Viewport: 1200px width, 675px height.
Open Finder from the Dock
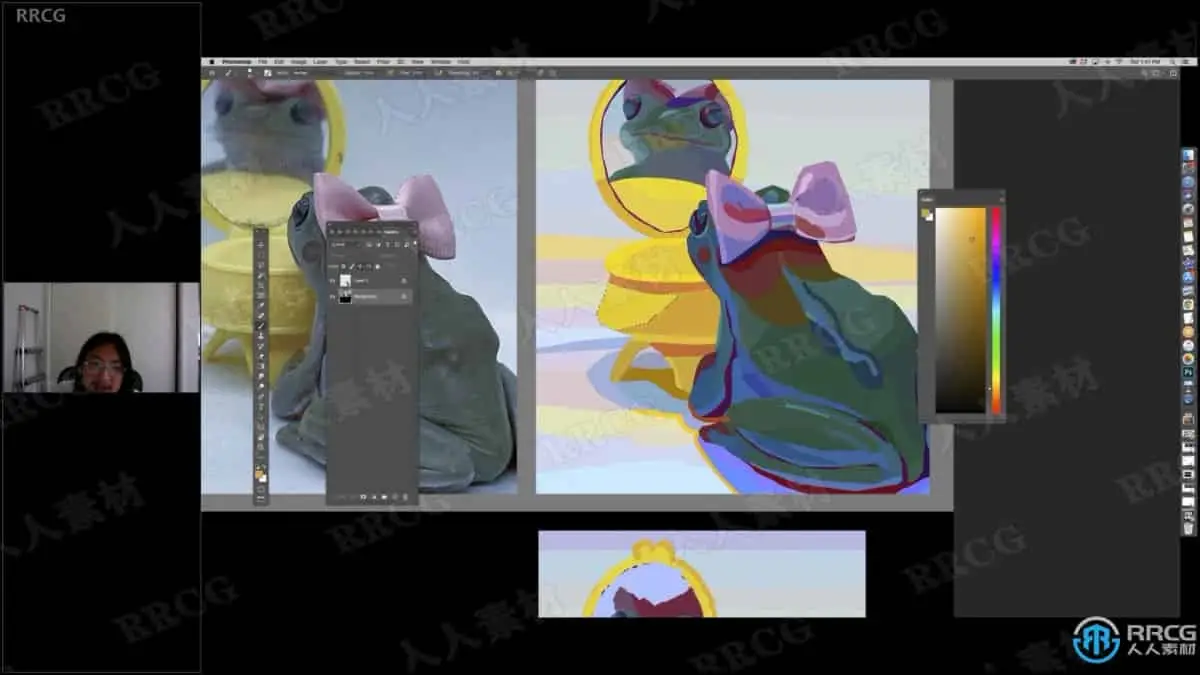coord(1189,155)
